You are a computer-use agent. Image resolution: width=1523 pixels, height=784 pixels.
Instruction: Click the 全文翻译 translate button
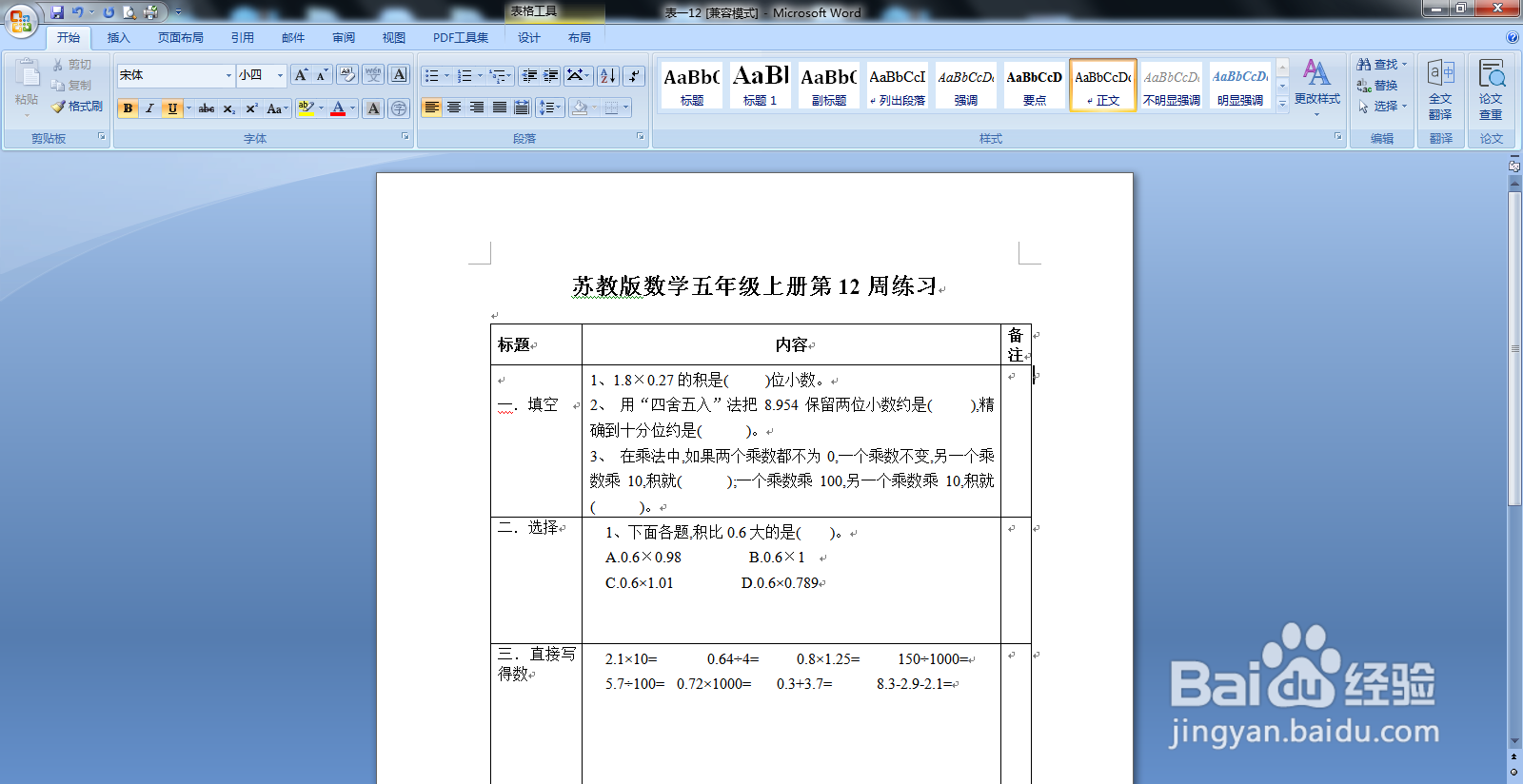[x=1440, y=89]
